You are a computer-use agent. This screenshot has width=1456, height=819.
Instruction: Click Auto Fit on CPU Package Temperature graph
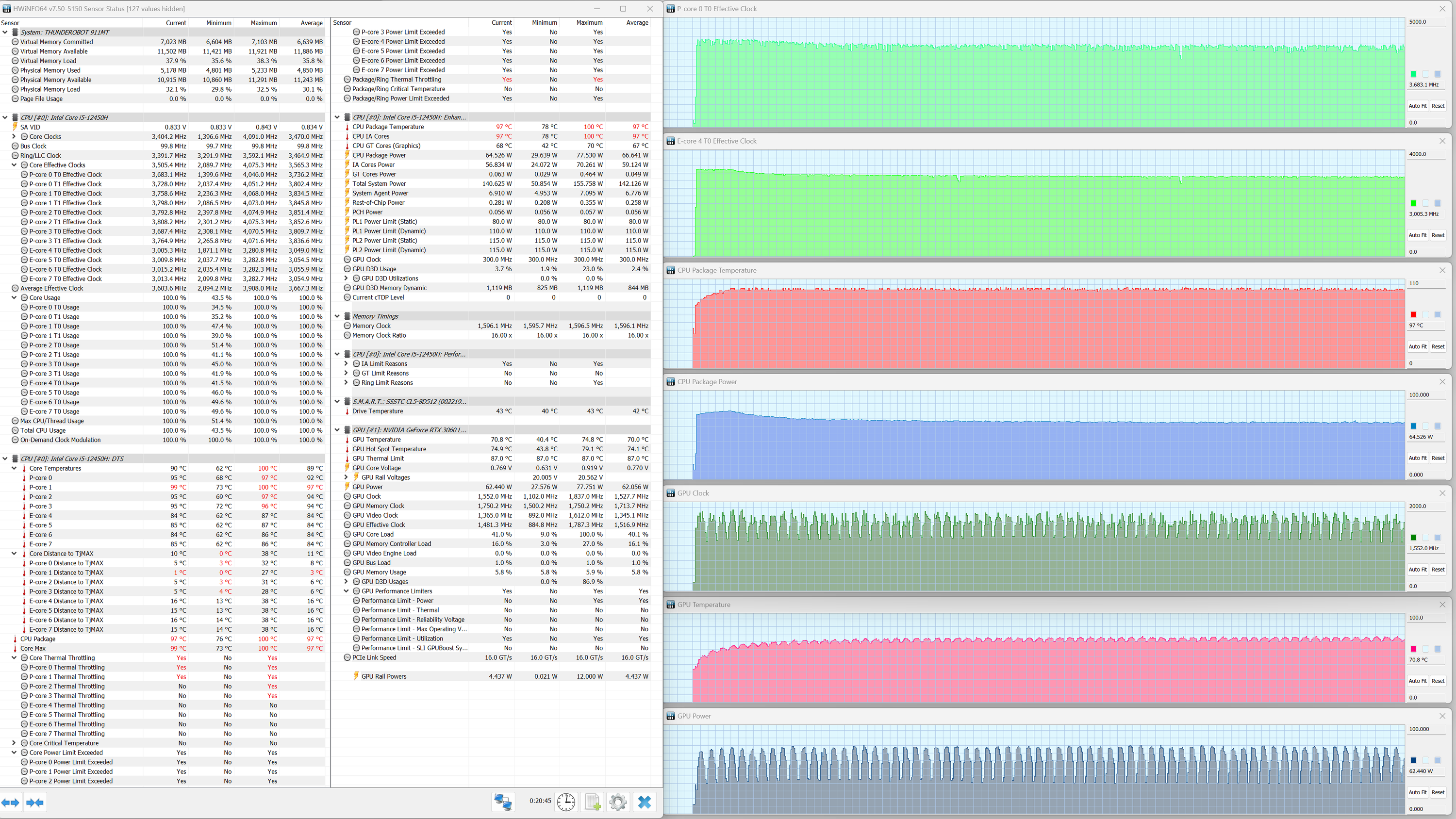(x=1417, y=346)
